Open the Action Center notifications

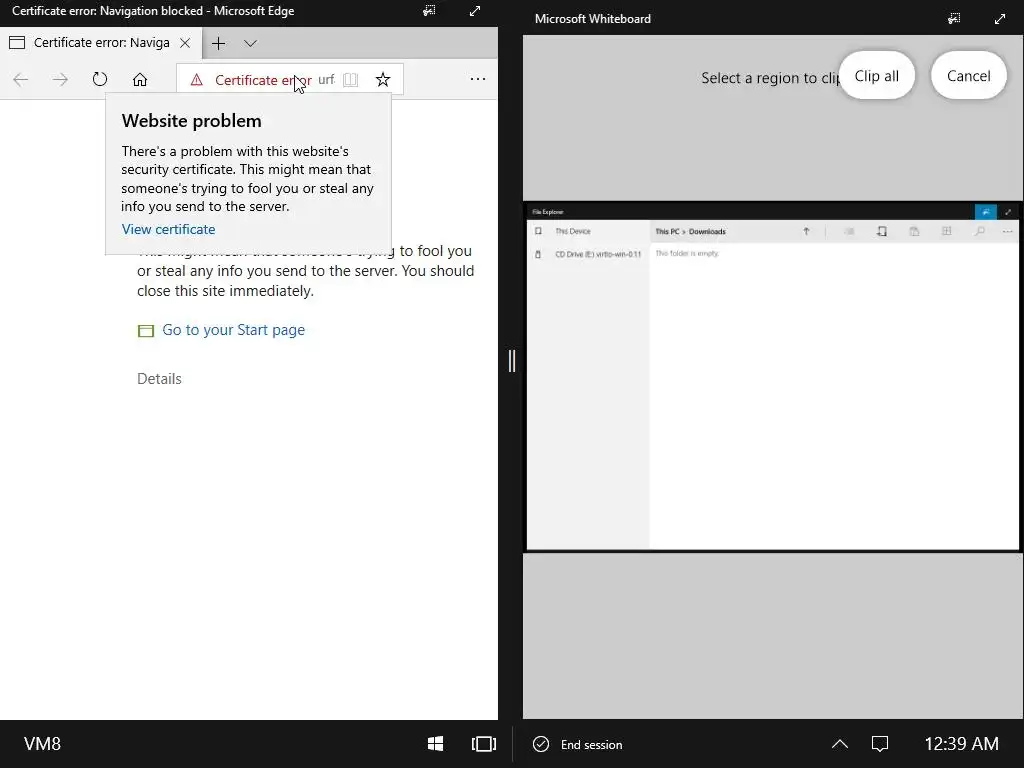point(880,744)
